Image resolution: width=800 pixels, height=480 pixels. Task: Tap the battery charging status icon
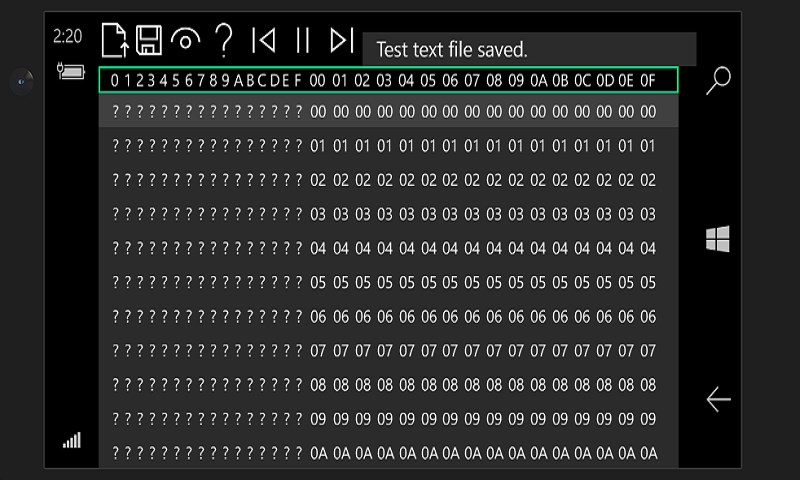point(71,71)
